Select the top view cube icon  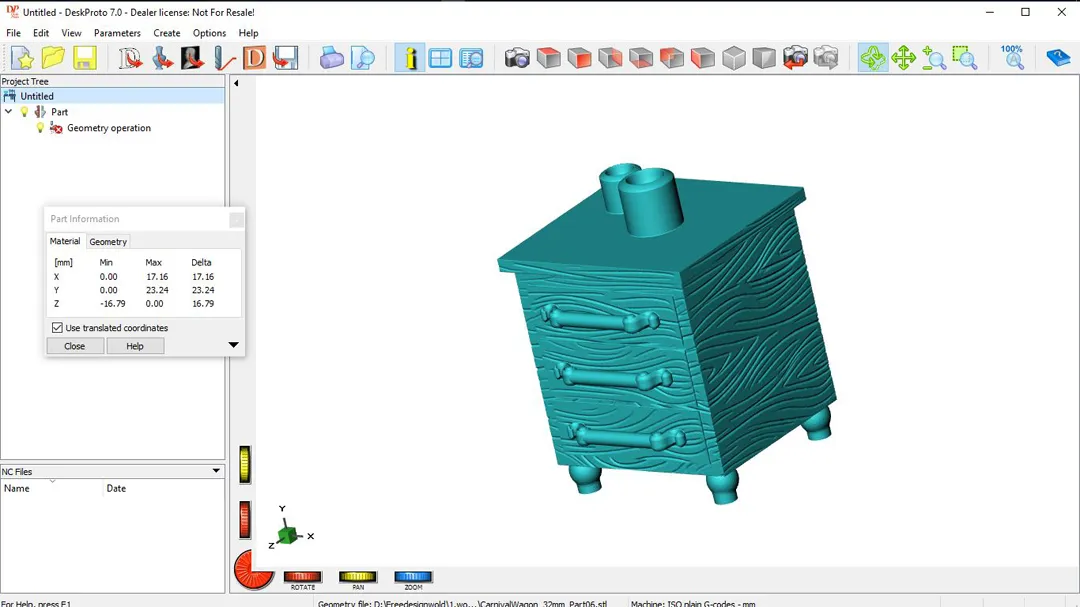click(x=548, y=58)
